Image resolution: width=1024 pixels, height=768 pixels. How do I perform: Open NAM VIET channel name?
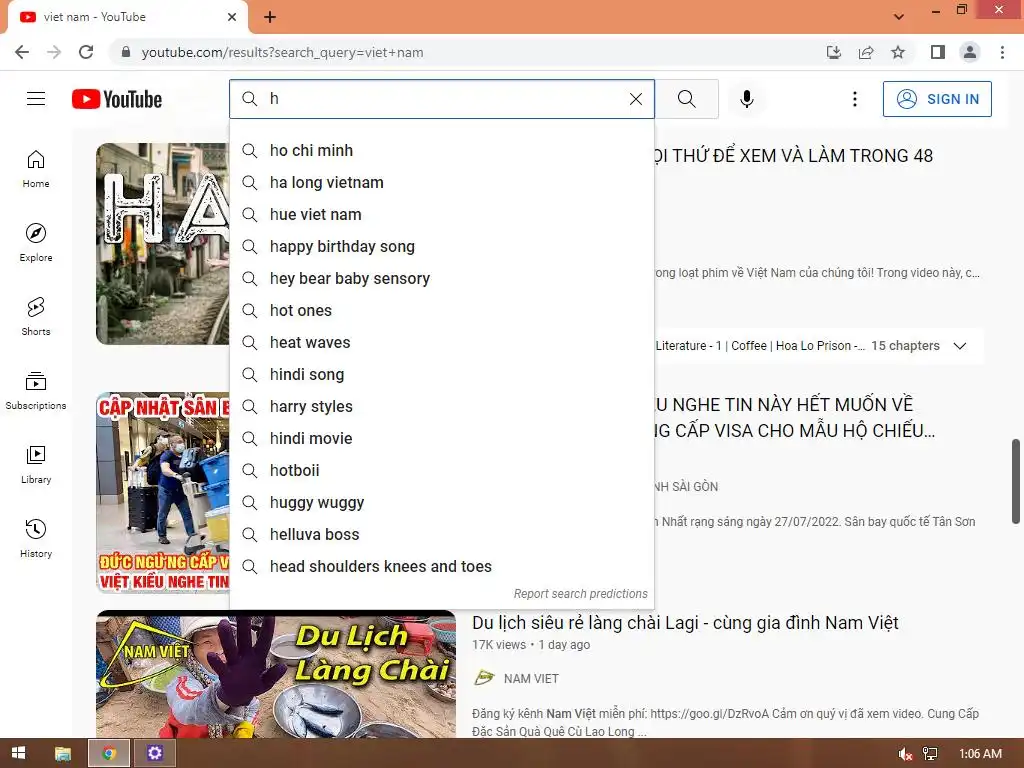pyautogui.click(x=531, y=679)
